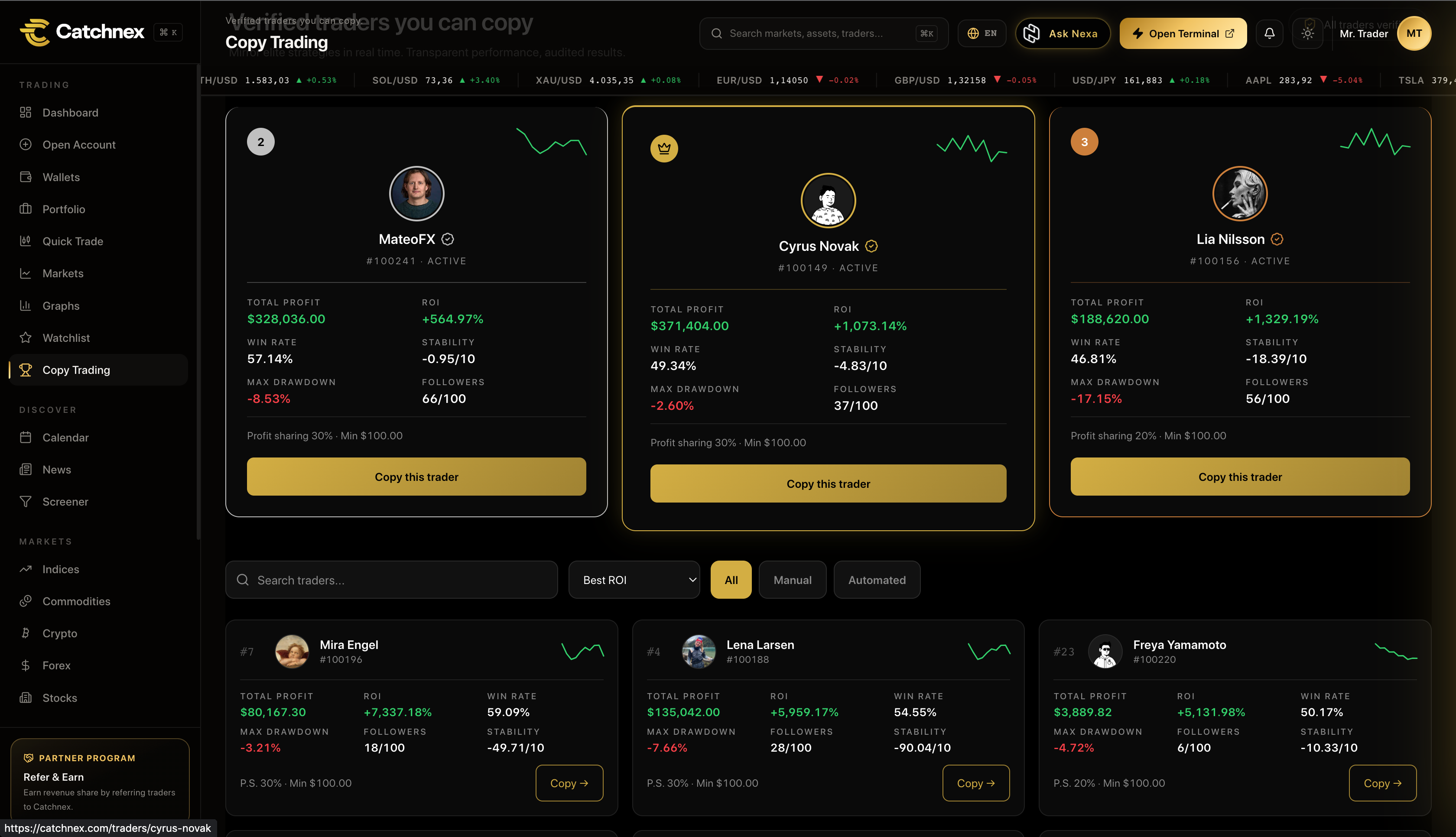1456x837 pixels.
Task: Click the News newspaper icon
Action: [x=25, y=469]
